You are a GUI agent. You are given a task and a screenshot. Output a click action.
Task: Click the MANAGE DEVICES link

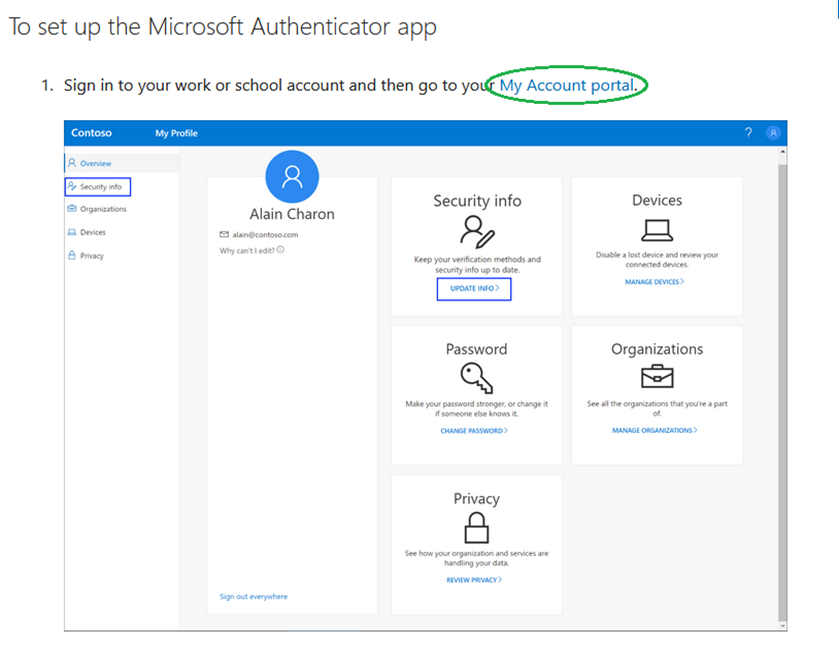pos(654,282)
